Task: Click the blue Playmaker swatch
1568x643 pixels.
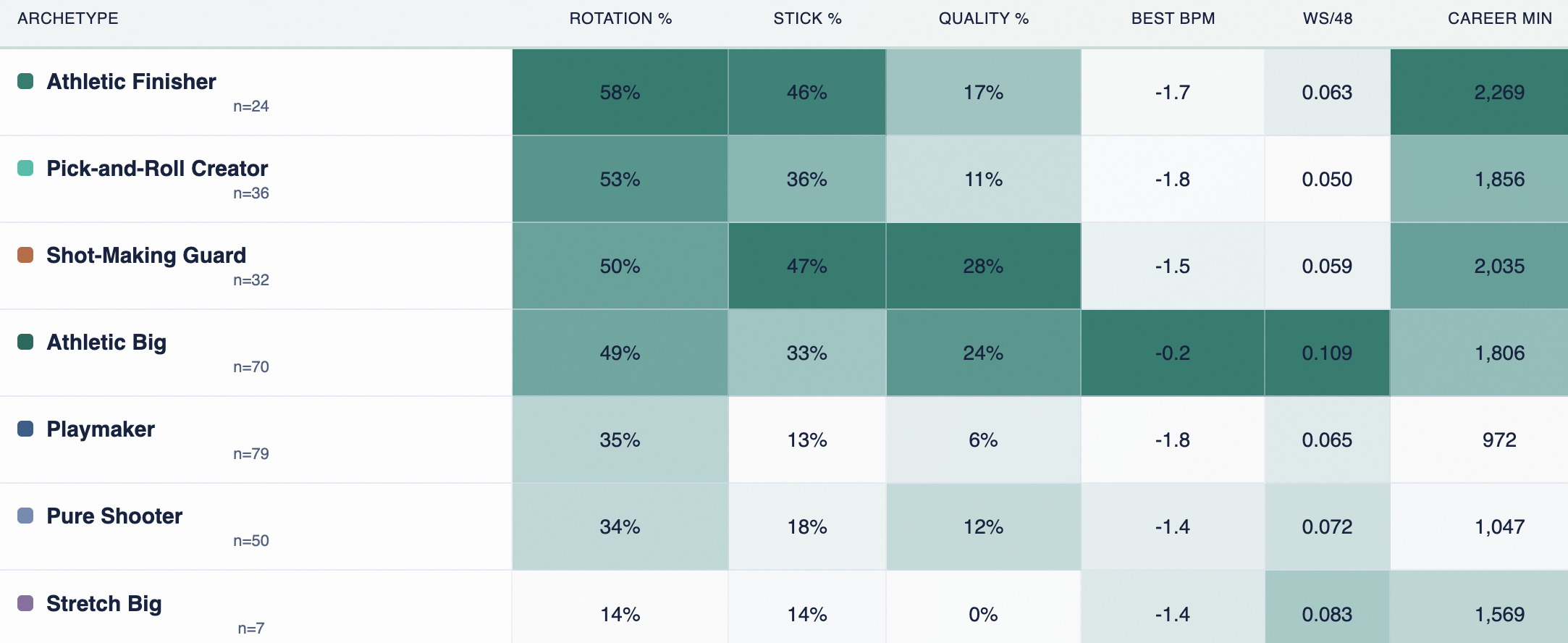Action: [x=25, y=429]
